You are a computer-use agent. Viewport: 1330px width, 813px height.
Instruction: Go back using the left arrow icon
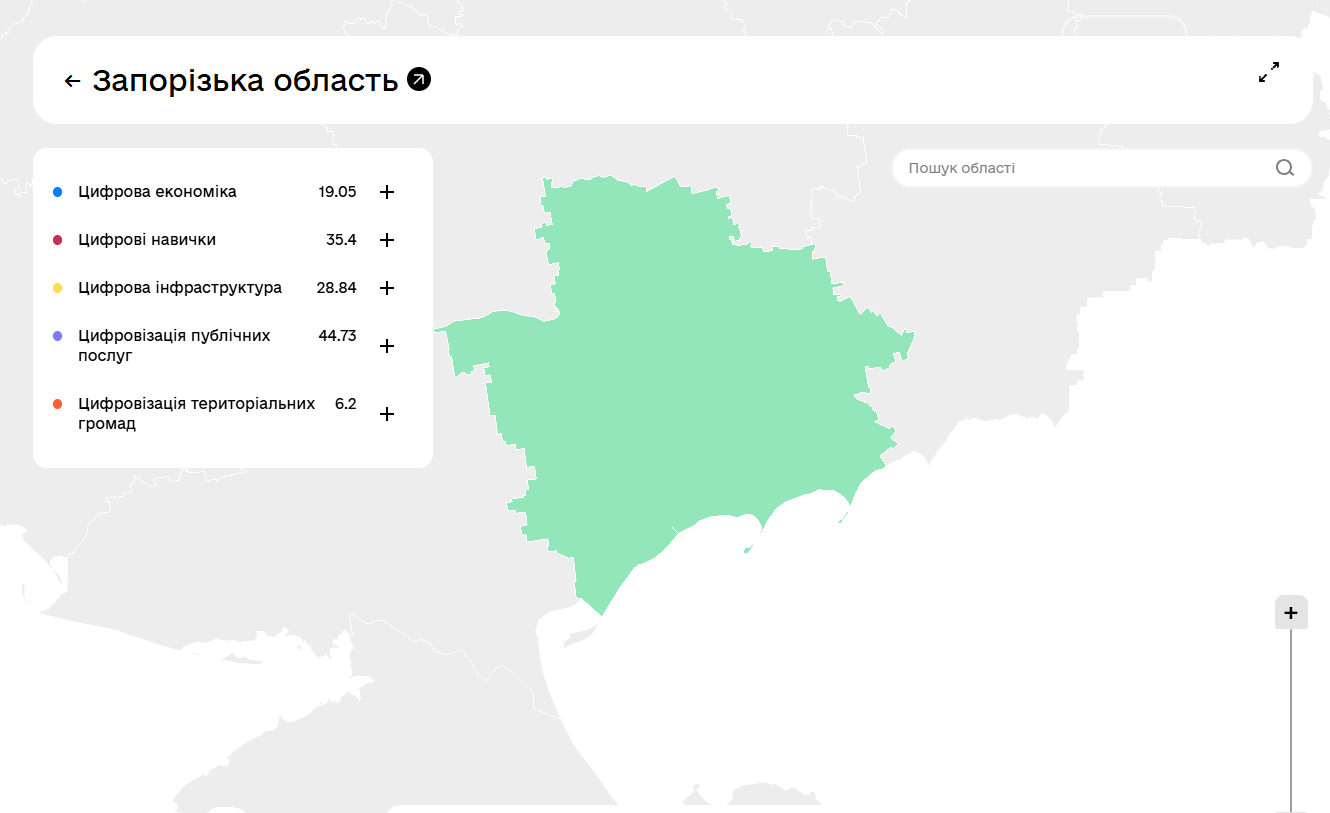point(72,81)
